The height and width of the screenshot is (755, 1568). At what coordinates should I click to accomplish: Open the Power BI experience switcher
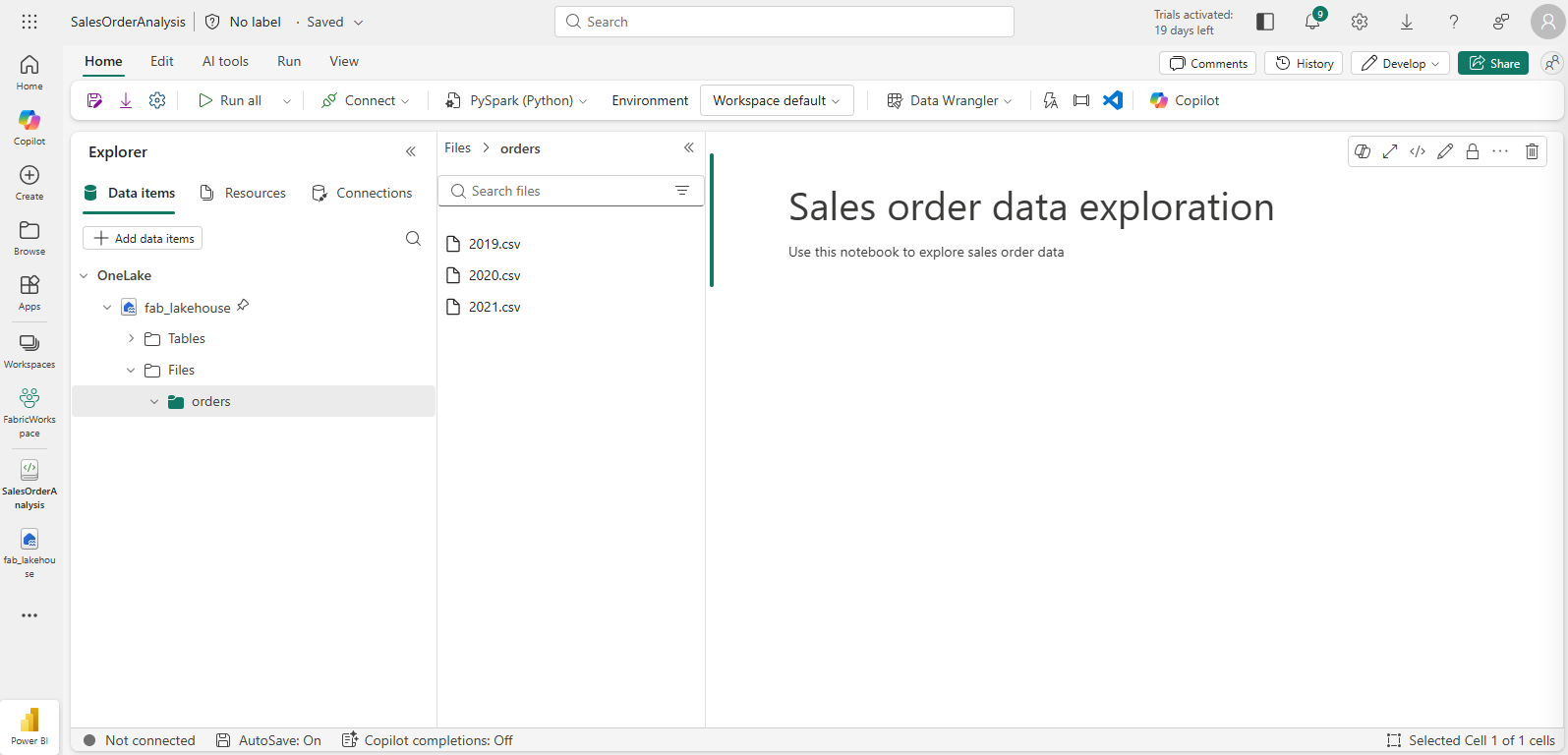point(29,726)
